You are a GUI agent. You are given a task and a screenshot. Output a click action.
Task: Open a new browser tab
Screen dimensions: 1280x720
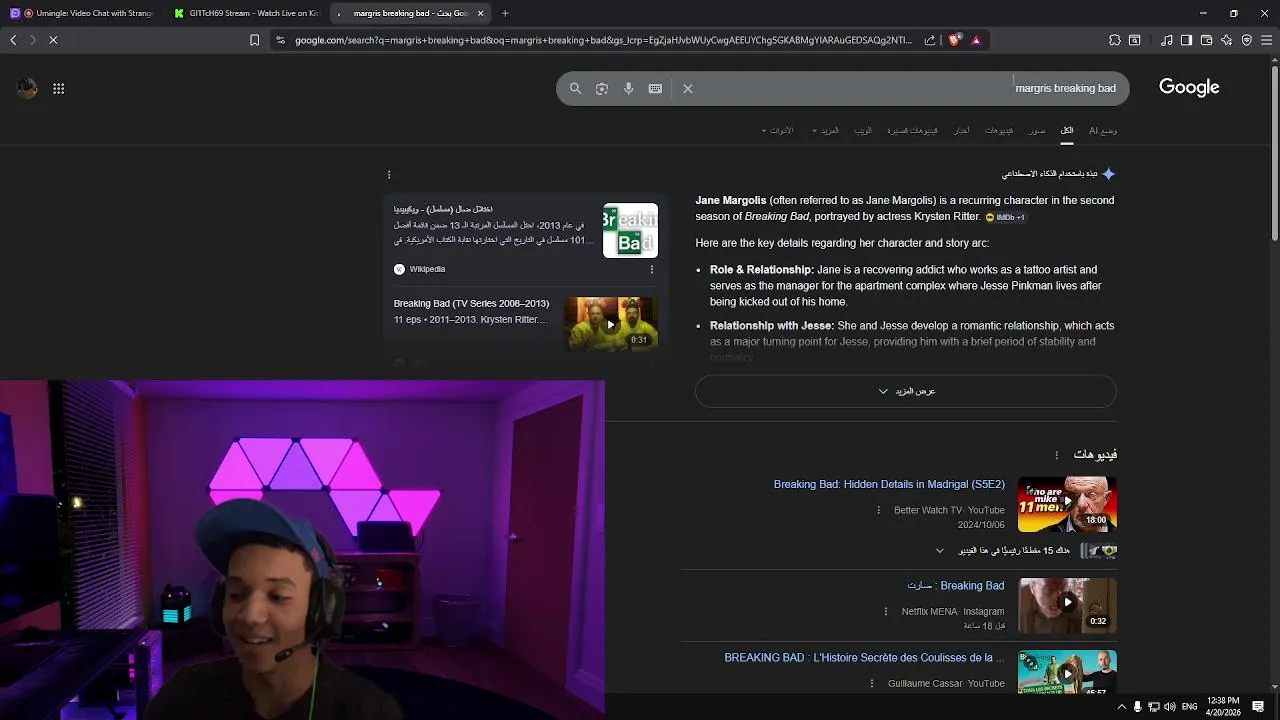click(505, 13)
